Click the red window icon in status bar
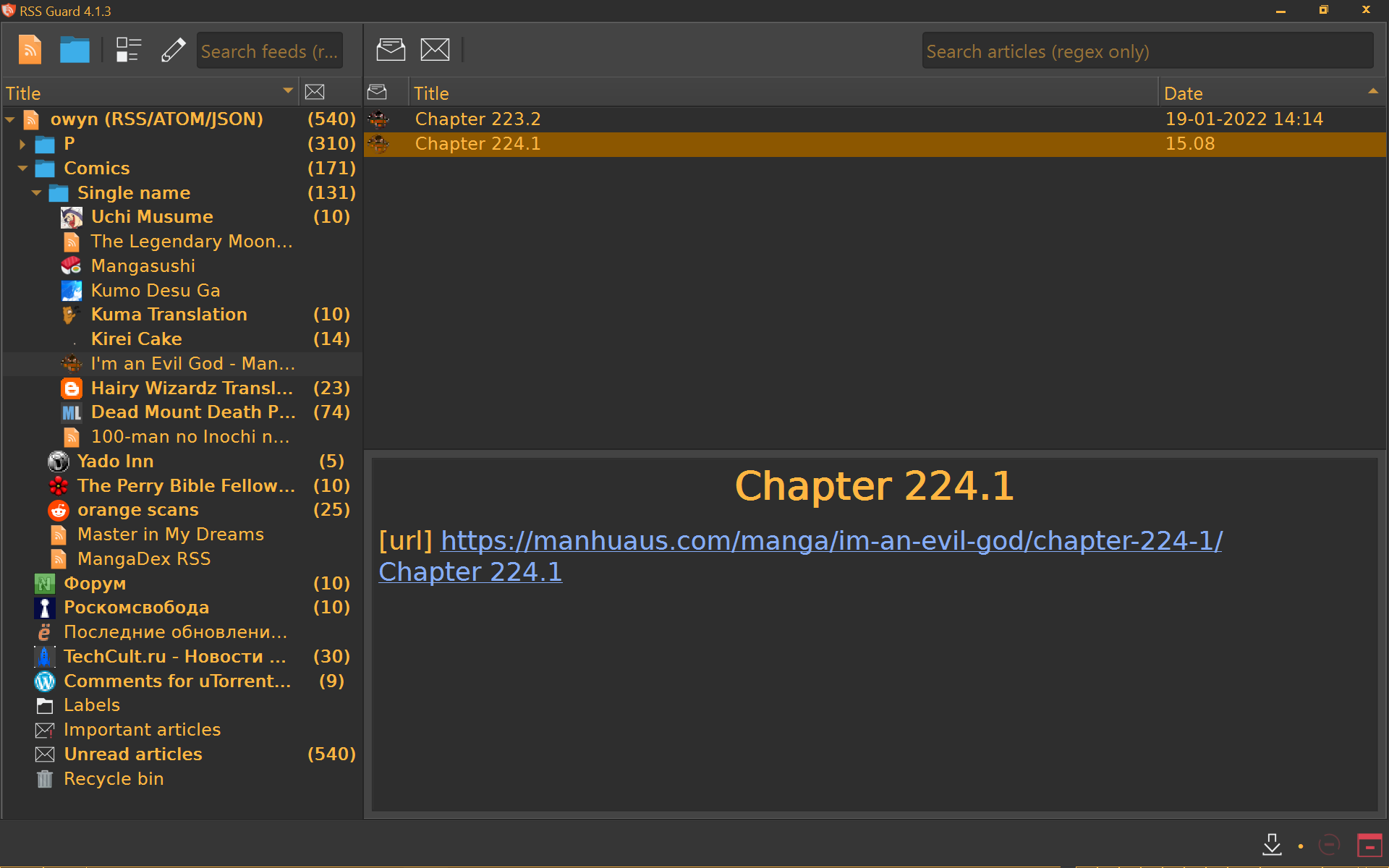 coord(1369,845)
